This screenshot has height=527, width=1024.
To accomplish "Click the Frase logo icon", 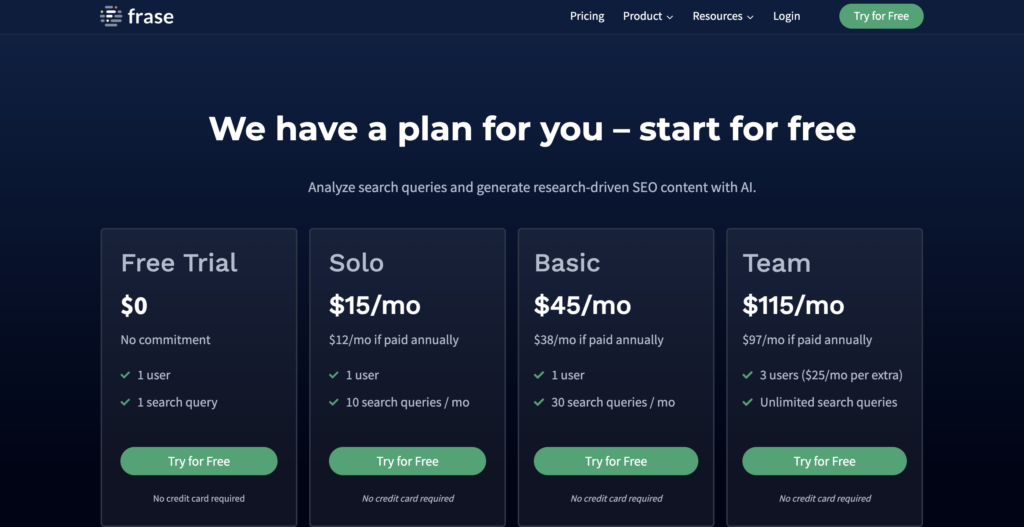I will tap(111, 16).
